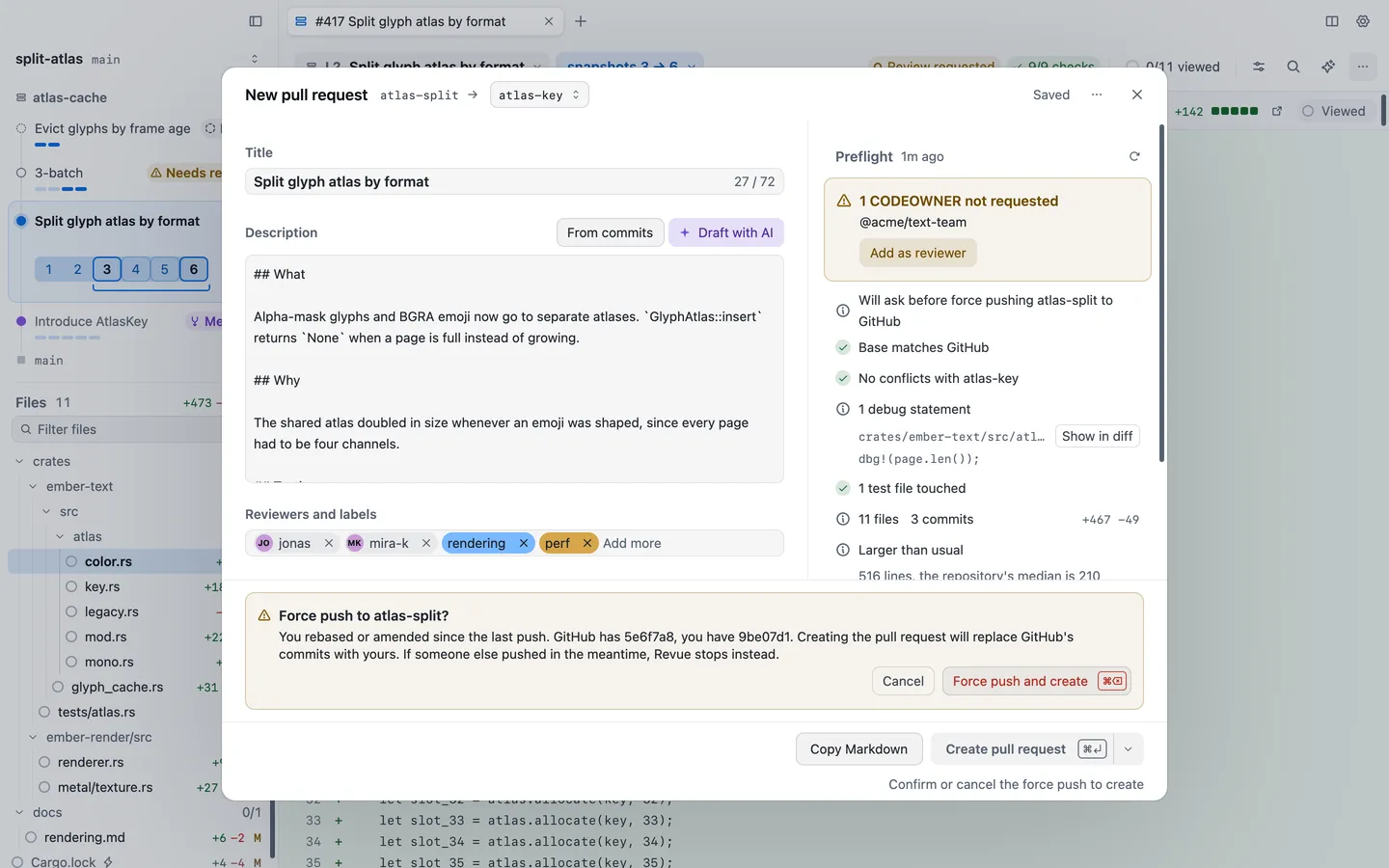This screenshot has height=868, width=1389.
Task: Open the search icon in review toolbar
Action: point(1294,67)
